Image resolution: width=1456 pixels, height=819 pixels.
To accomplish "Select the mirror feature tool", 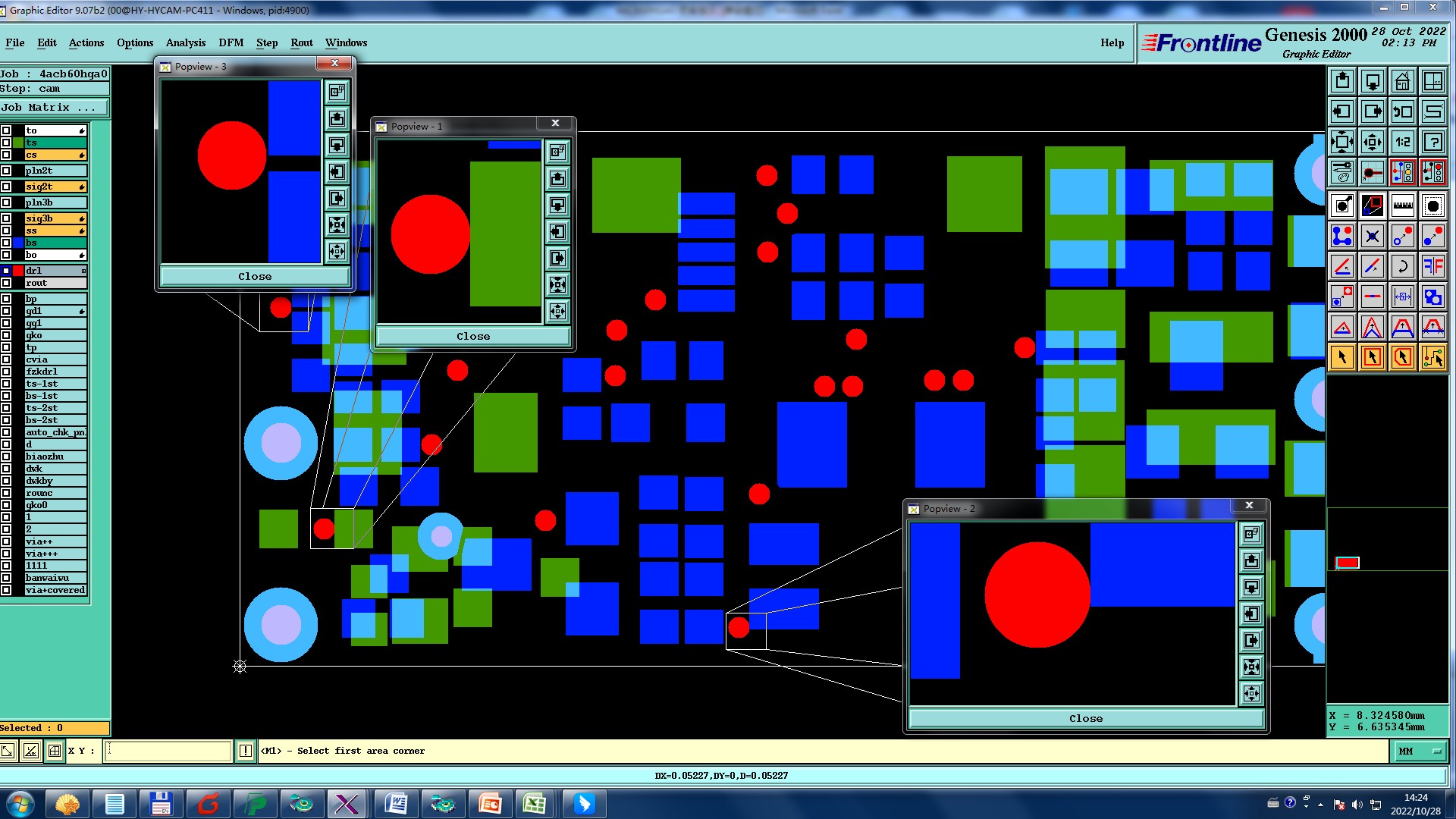I will coord(1432,266).
